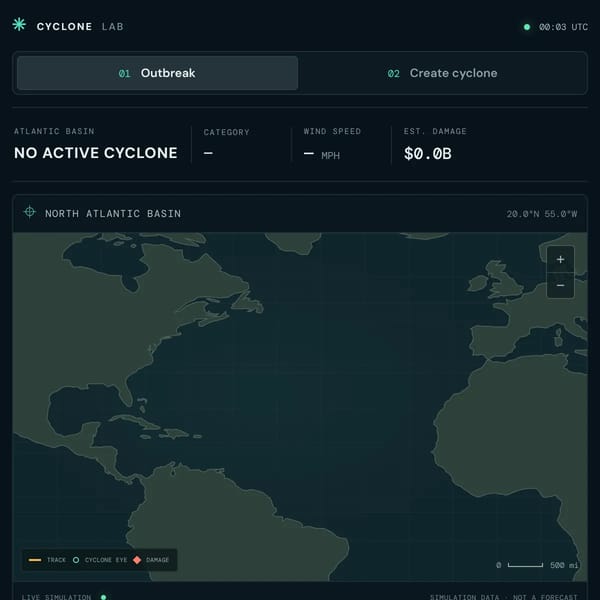Click the red DAMAGE legend diamond
Image resolution: width=600 pixels, height=600 pixels.
pyautogui.click(x=137, y=560)
